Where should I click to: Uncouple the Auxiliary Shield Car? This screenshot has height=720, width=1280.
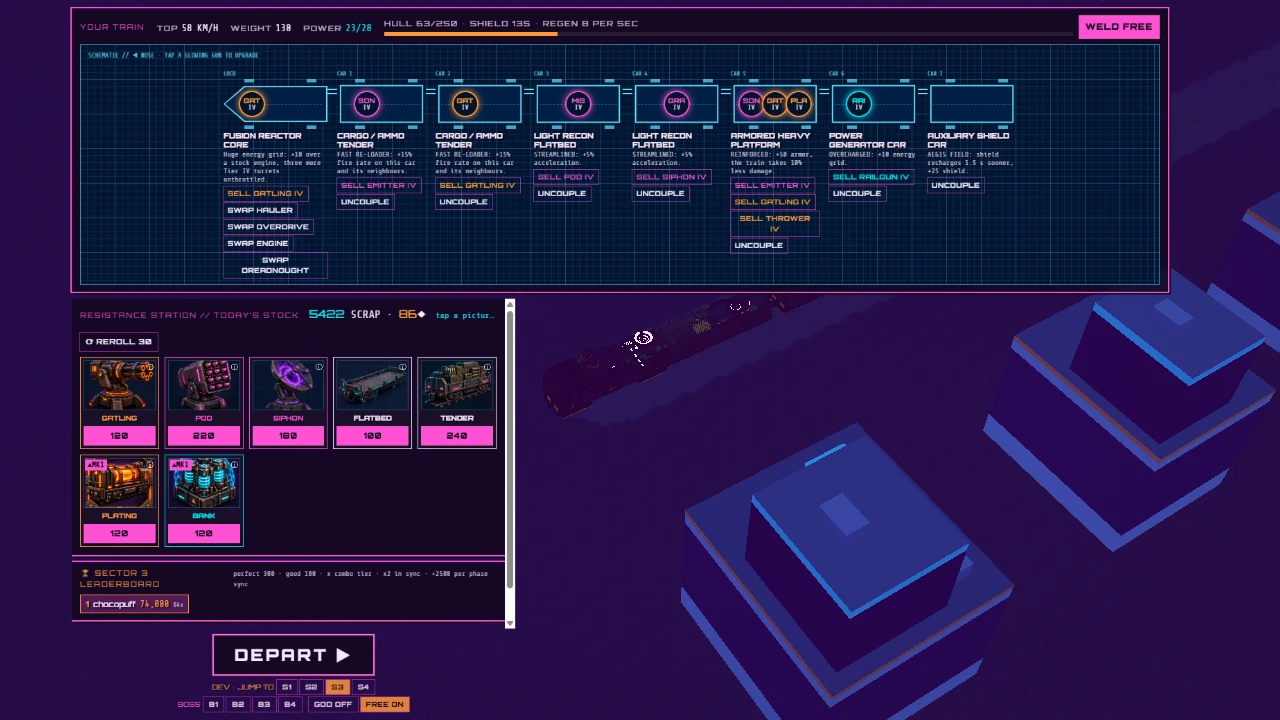[x=955, y=185]
